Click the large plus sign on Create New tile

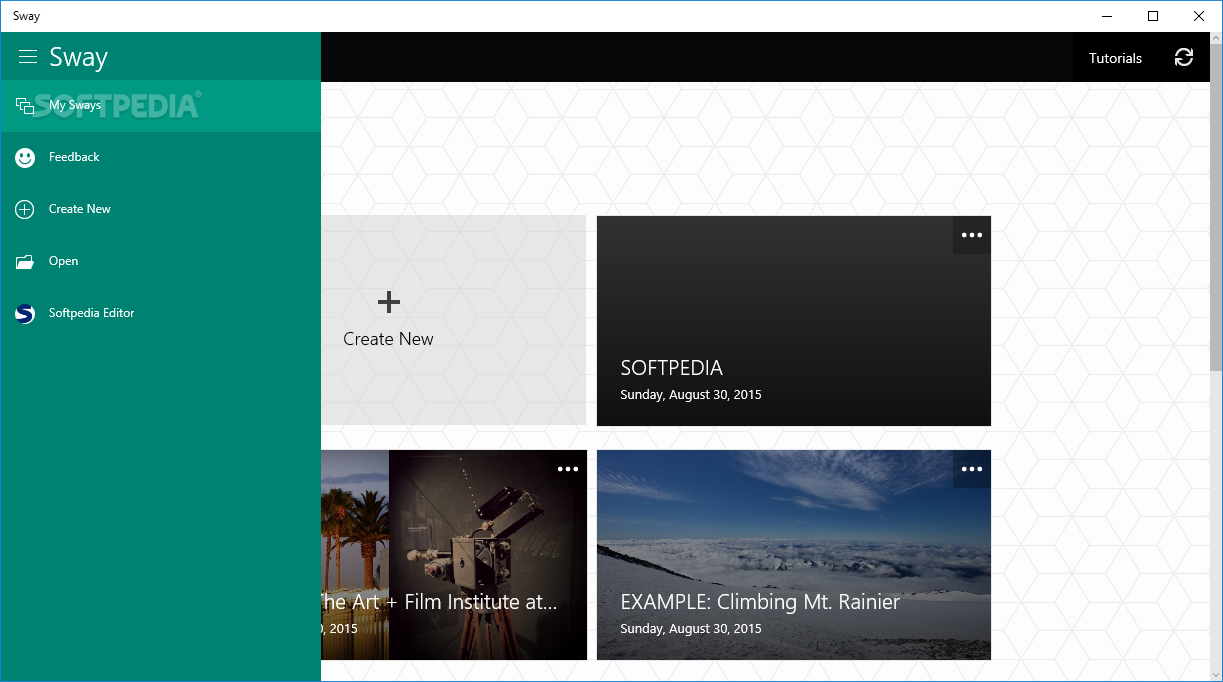coord(389,301)
